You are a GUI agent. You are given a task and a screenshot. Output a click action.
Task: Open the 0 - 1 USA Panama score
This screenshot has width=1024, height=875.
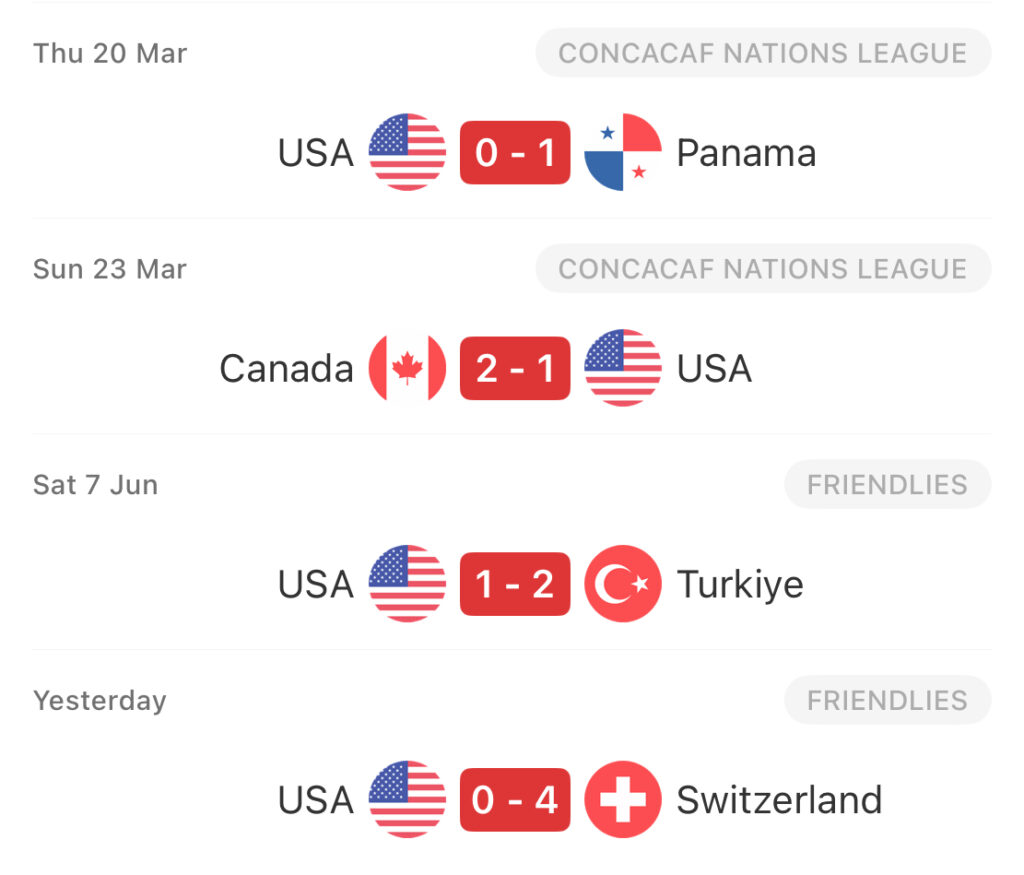pyautogui.click(x=515, y=152)
